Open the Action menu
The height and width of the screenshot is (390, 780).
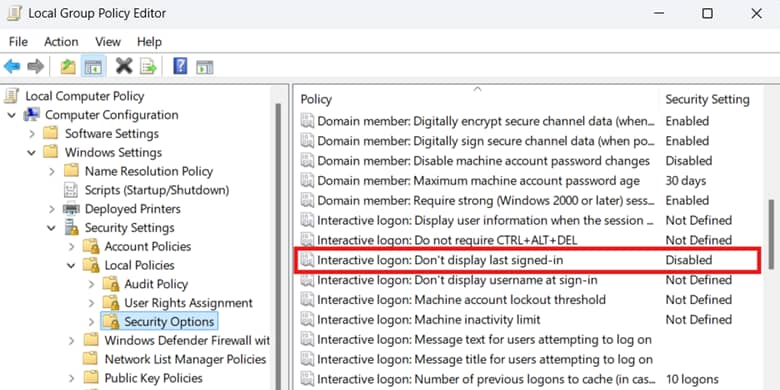point(61,42)
